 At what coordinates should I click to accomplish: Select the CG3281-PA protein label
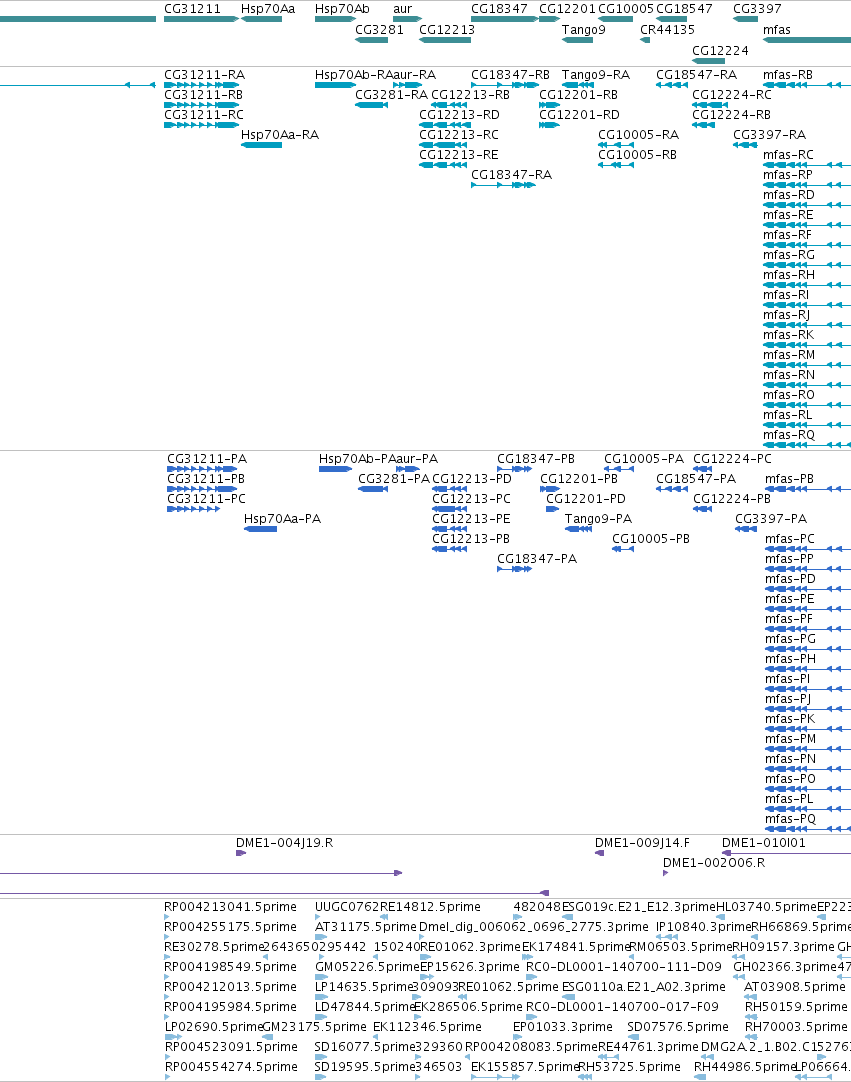(394, 479)
